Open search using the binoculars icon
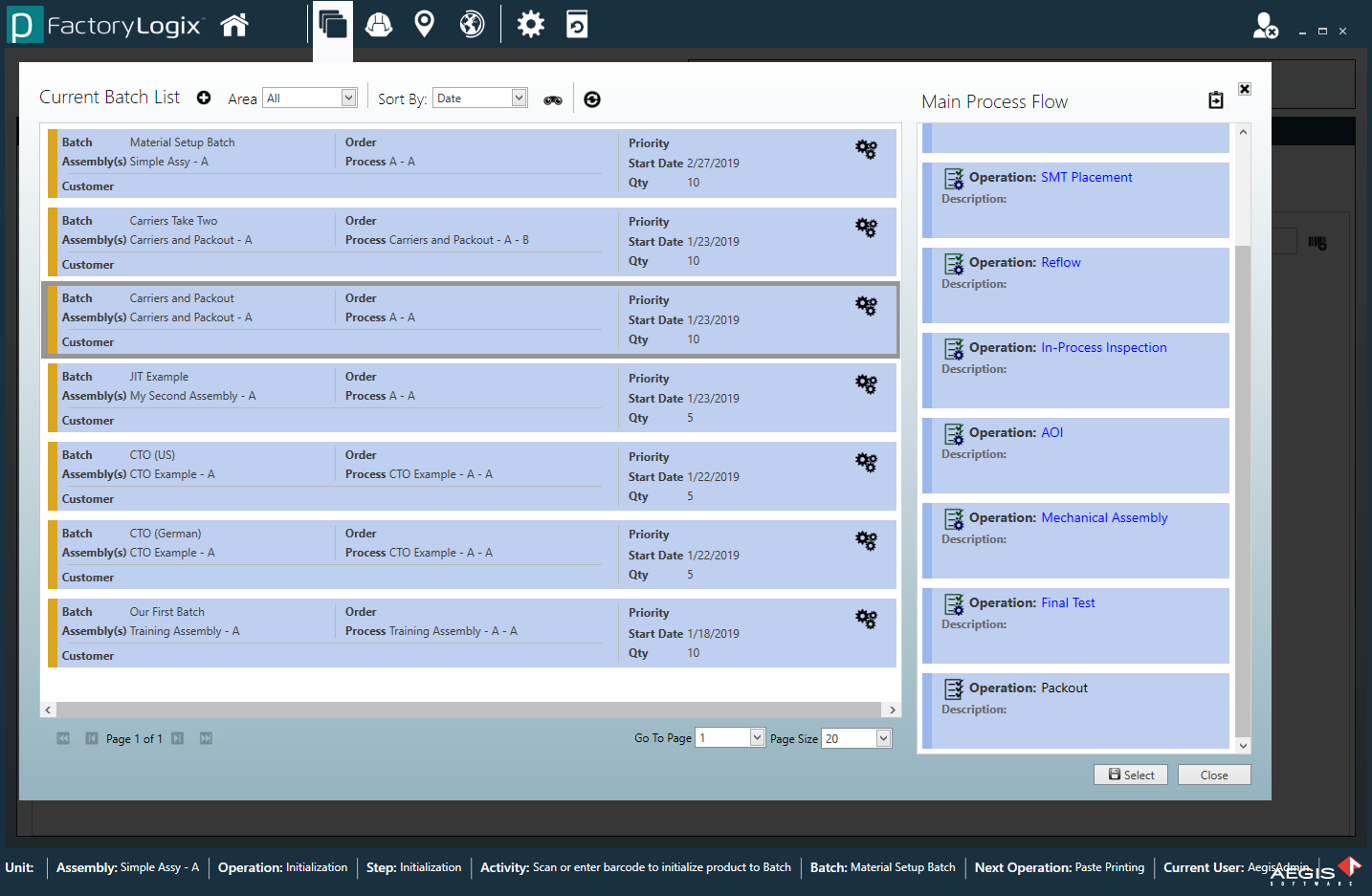The height and width of the screenshot is (896, 1372). click(x=552, y=98)
